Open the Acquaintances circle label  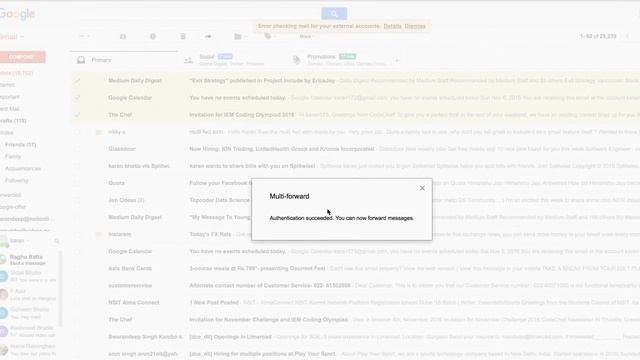(x=23, y=169)
